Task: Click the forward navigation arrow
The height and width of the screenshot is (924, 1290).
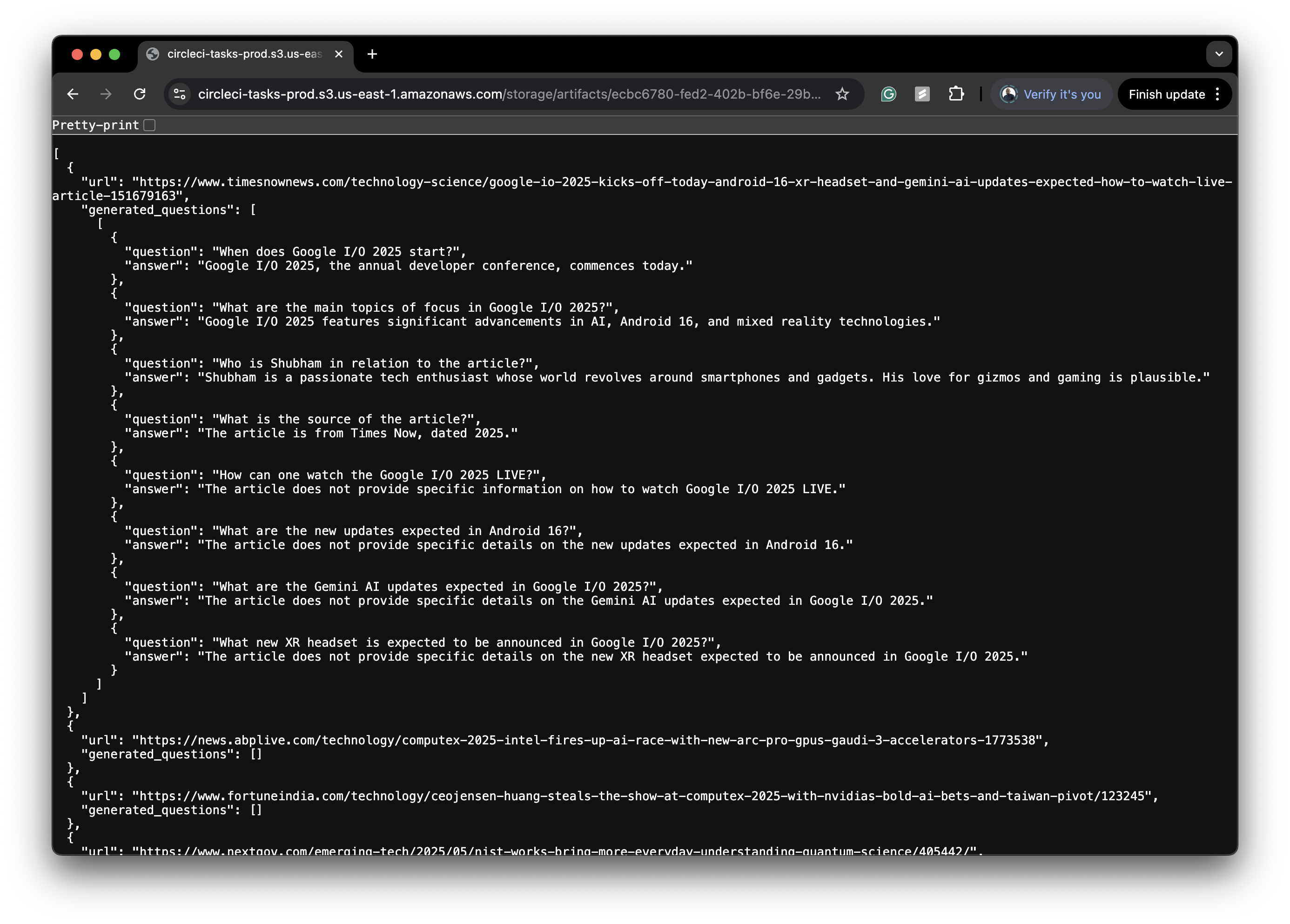Action: click(x=107, y=94)
